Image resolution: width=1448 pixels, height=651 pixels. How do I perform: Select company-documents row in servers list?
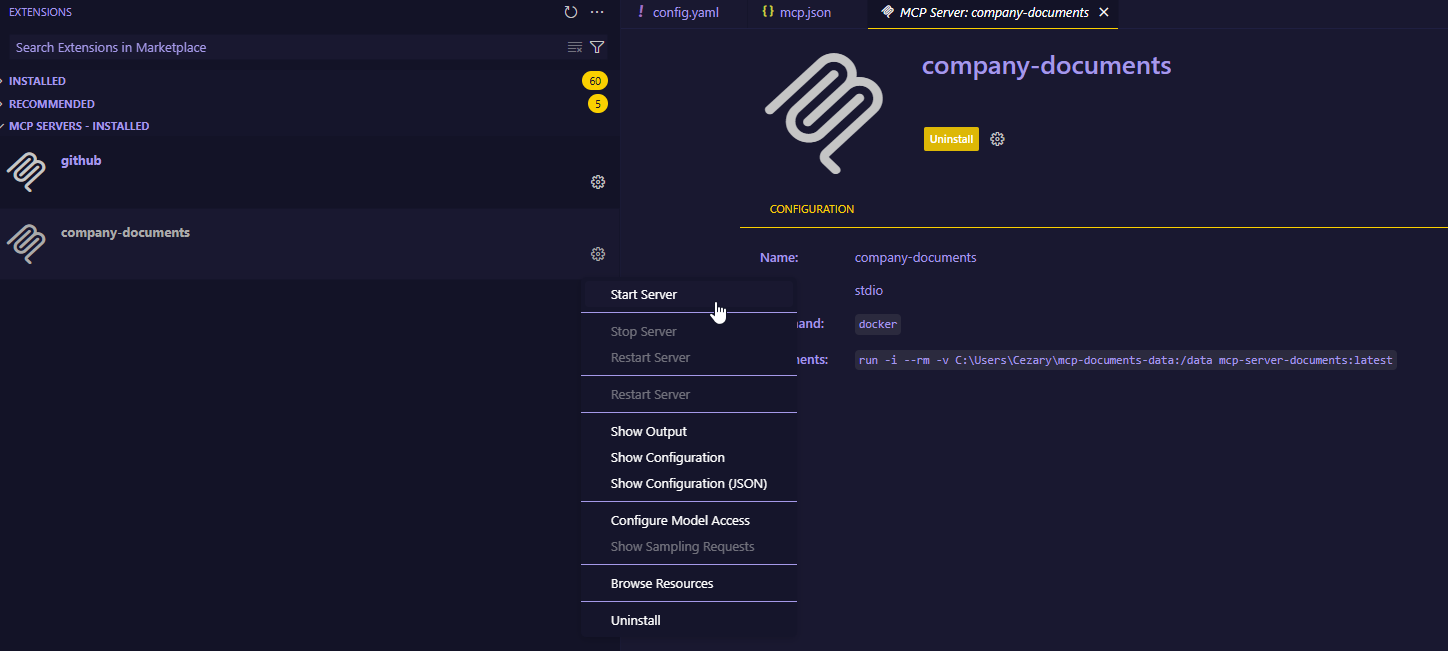(309, 244)
